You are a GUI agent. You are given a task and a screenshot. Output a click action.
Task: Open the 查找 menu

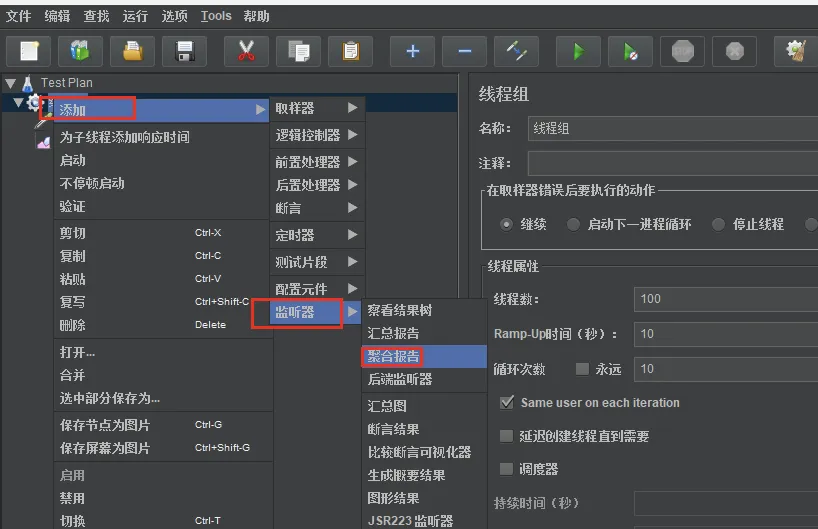click(97, 16)
